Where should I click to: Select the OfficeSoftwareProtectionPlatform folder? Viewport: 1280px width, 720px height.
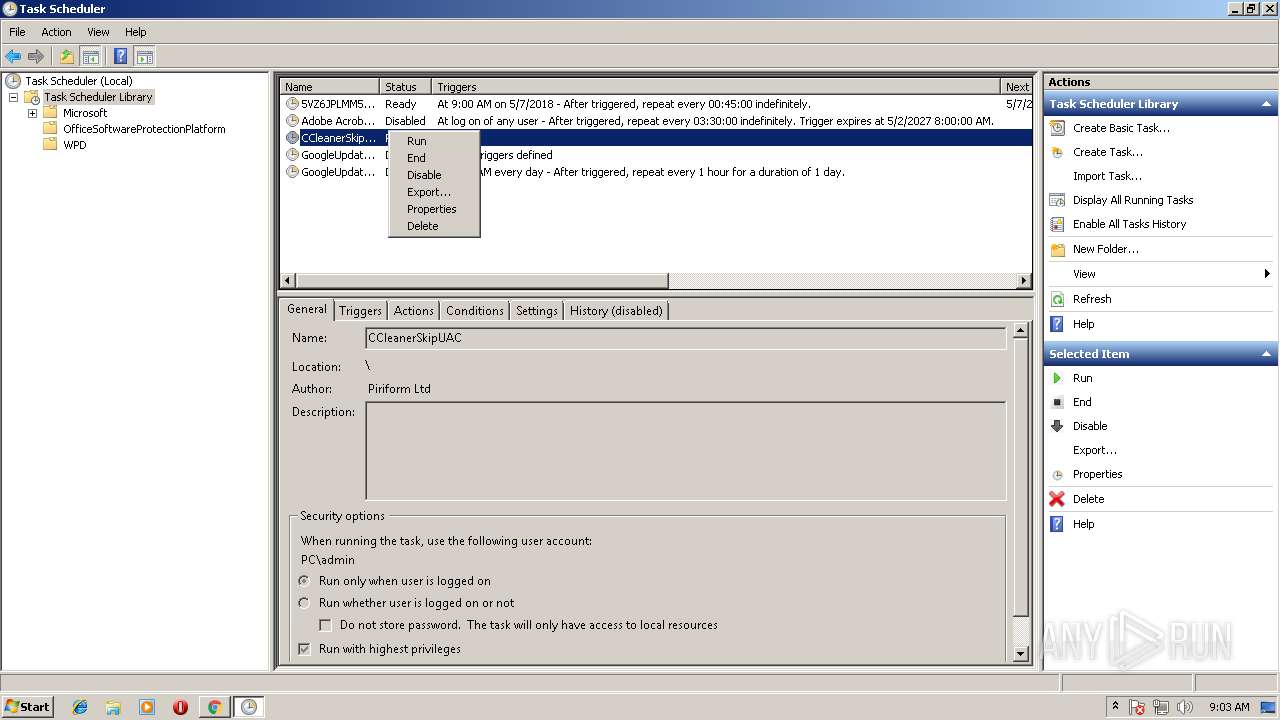coord(144,129)
